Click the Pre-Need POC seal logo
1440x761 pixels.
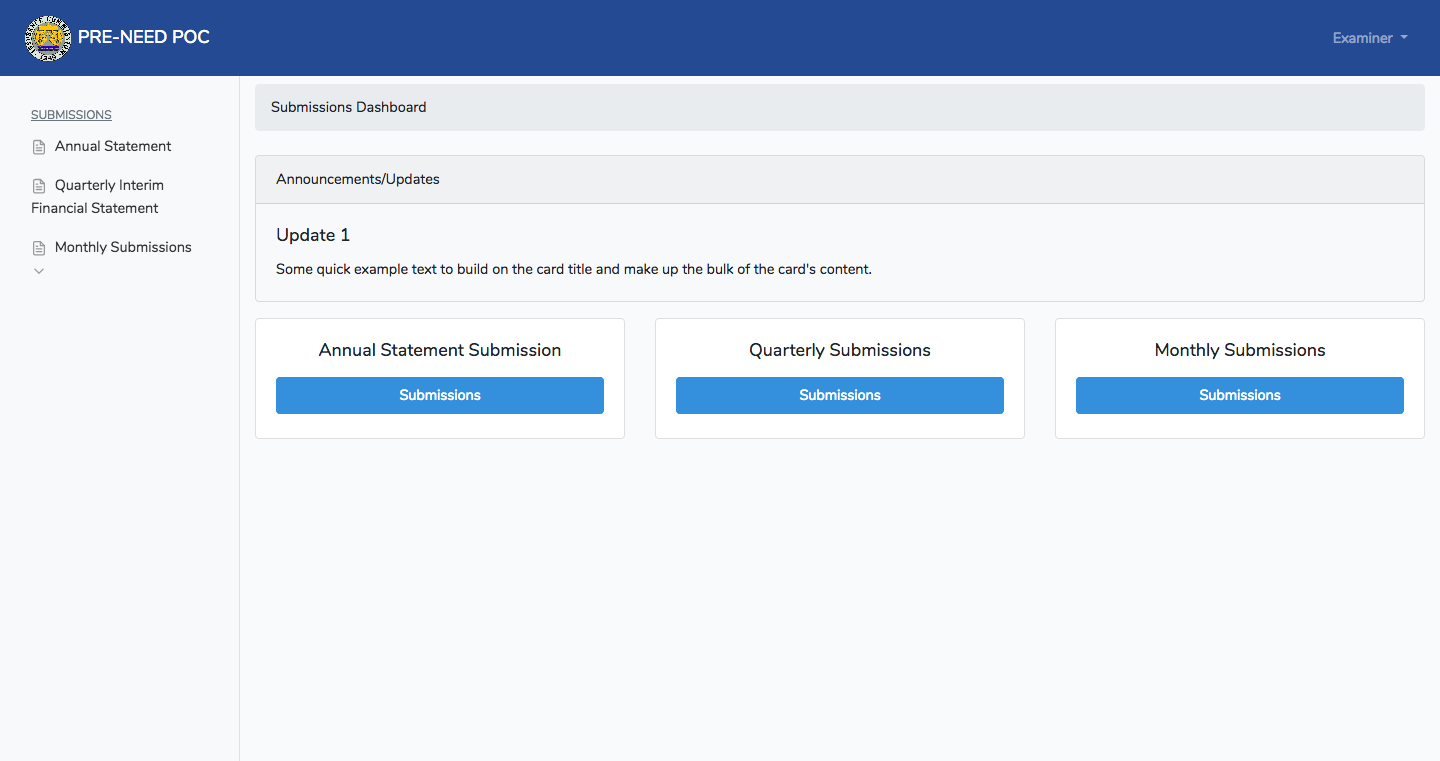coord(48,38)
